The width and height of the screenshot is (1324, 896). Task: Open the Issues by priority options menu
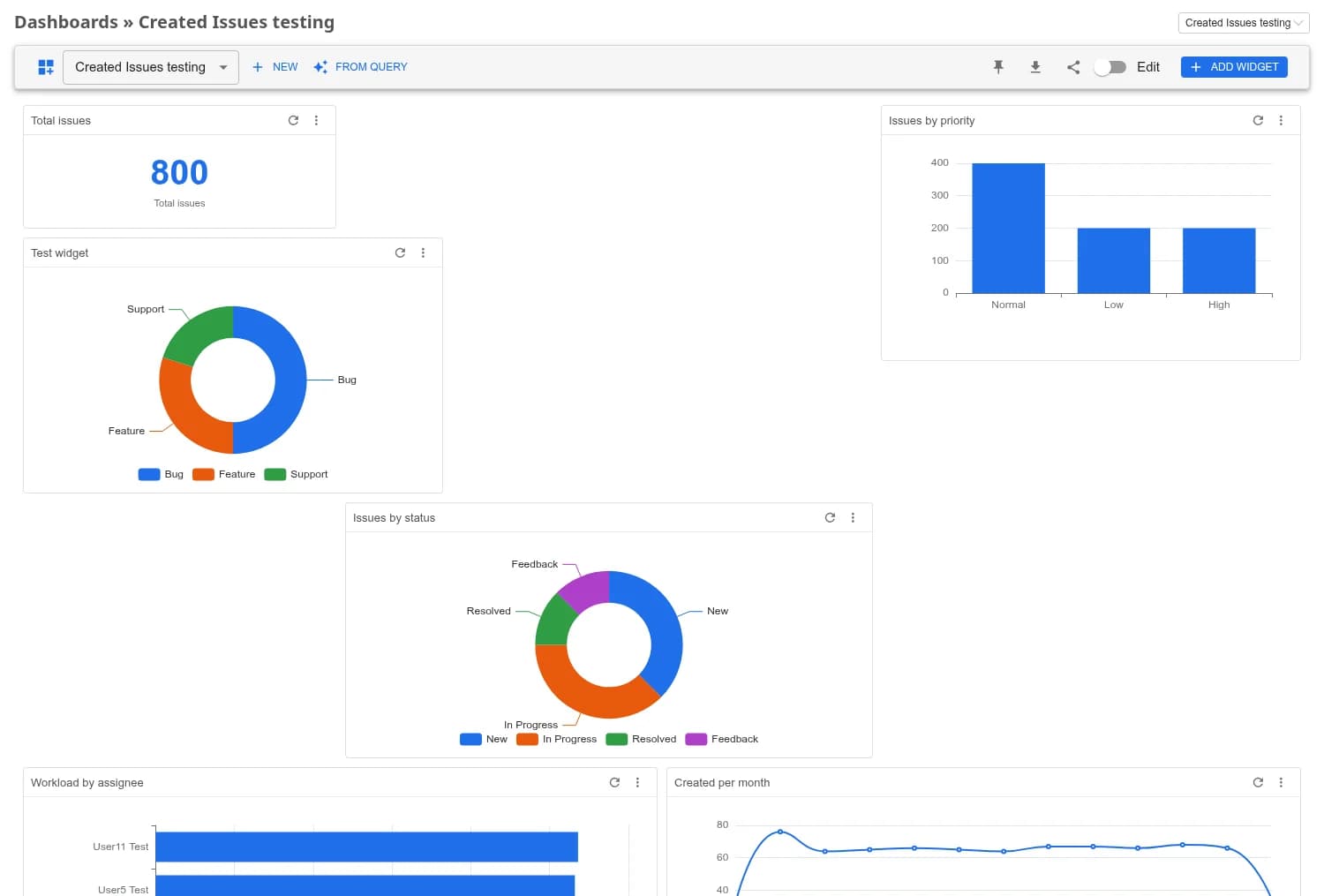click(1281, 120)
